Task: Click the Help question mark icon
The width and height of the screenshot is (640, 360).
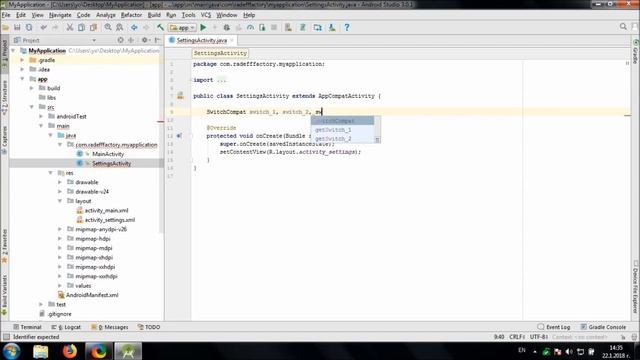Action: [x=347, y=27]
